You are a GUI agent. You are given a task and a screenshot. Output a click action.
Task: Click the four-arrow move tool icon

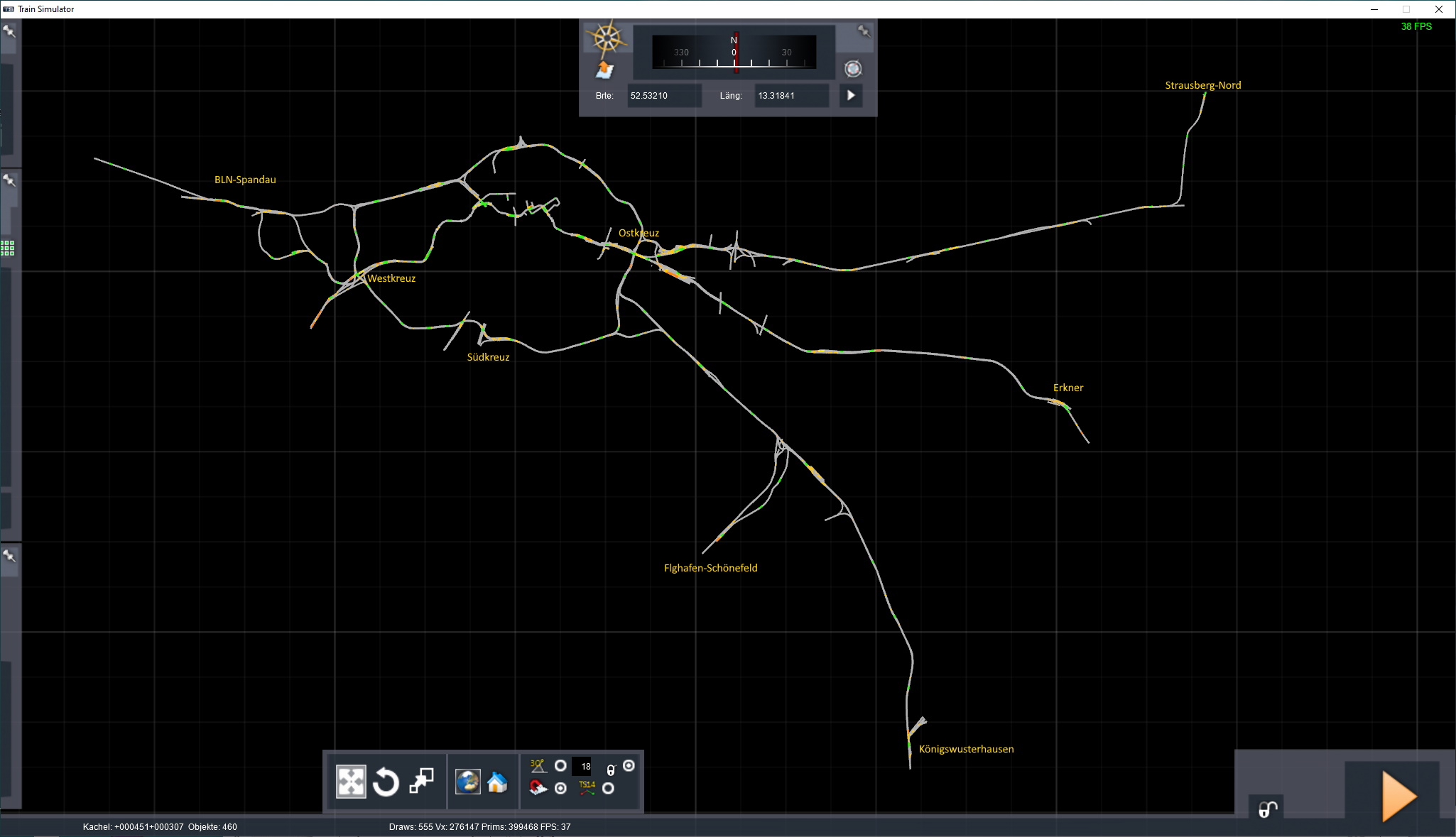click(x=351, y=782)
